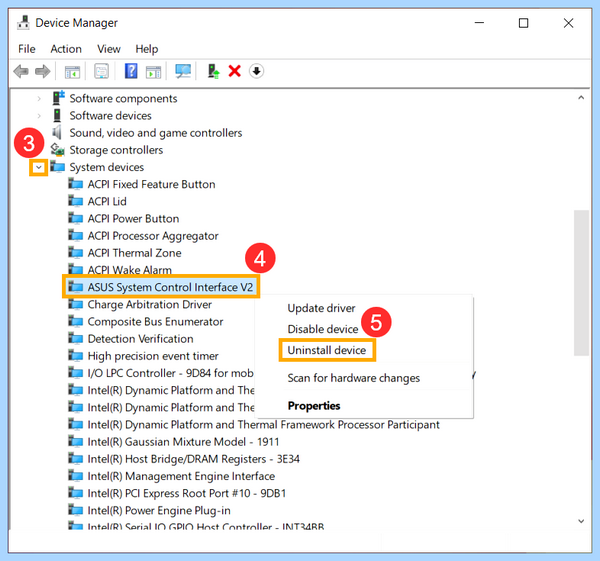Click the Show/Hide Action Pane toolbar icon
Viewport: 600px width, 561px height.
[153, 72]
